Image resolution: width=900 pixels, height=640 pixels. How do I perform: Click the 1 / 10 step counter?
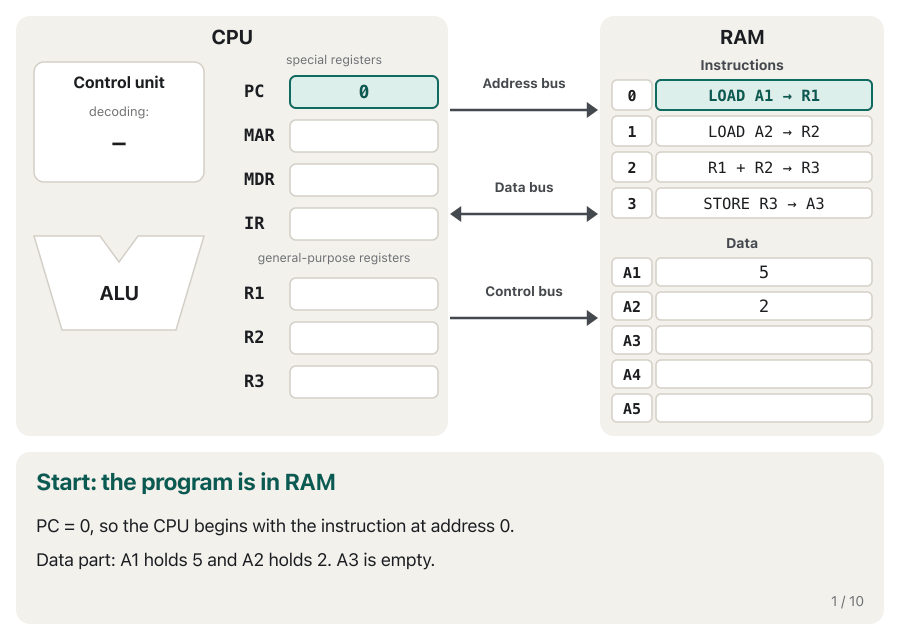coord(847,601)
